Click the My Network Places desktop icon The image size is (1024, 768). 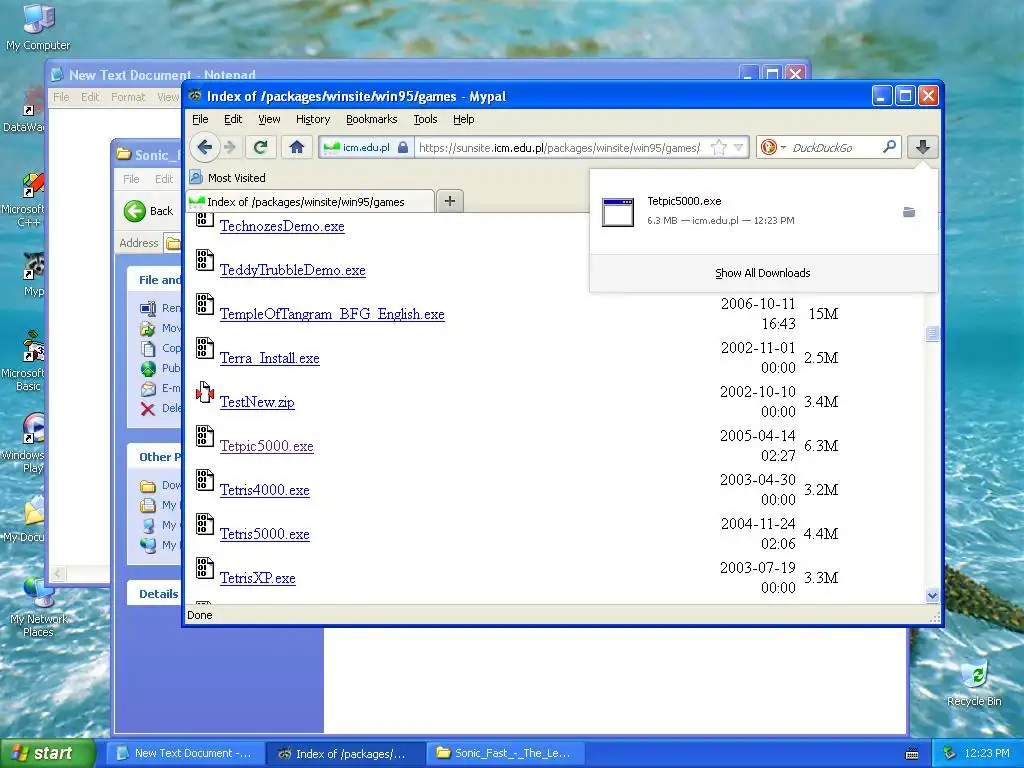tap(38, 607)
